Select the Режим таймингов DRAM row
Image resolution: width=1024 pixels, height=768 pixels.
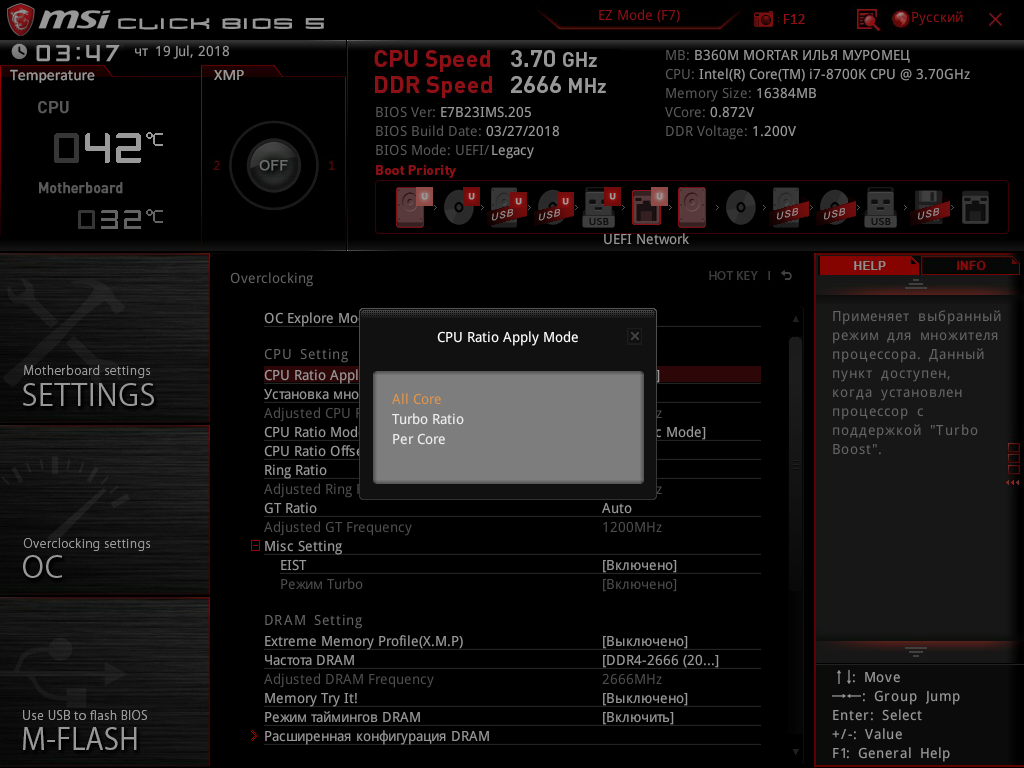pos(512,717)
